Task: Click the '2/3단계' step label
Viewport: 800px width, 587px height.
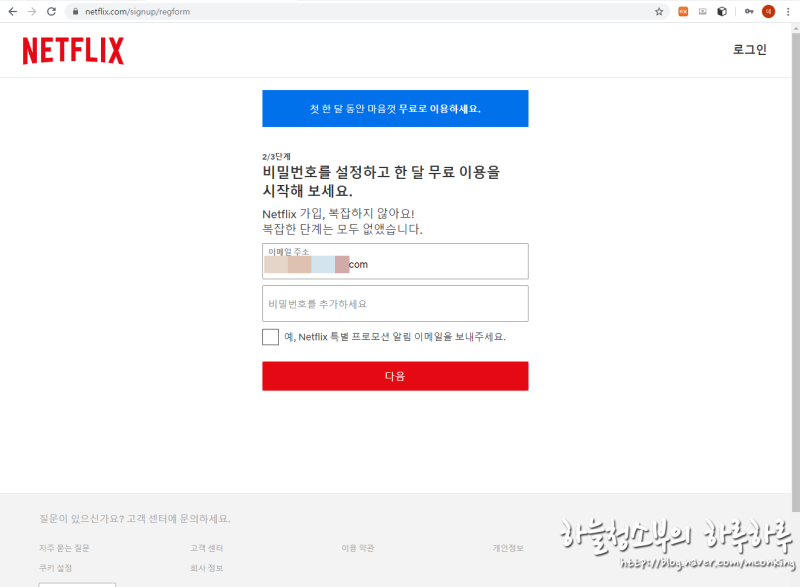Action: tap(276, 157)
